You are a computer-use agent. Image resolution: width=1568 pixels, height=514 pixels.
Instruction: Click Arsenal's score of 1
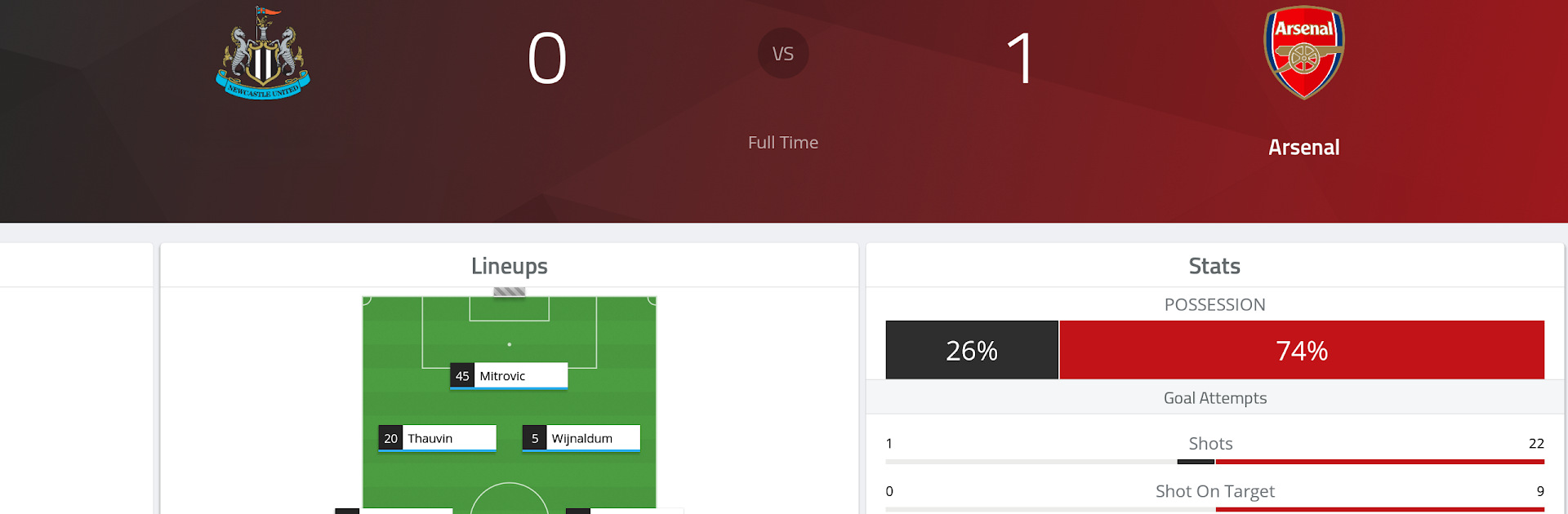click(x=1020, y=58)
